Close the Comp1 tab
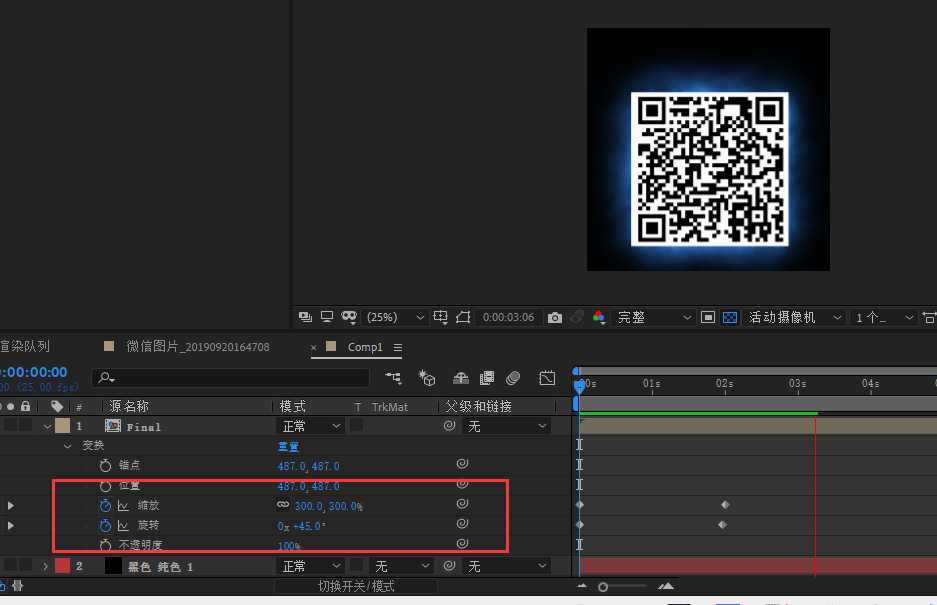Image resolution: width=937 pixels, height=605 pixels. [x=313, y=347]
